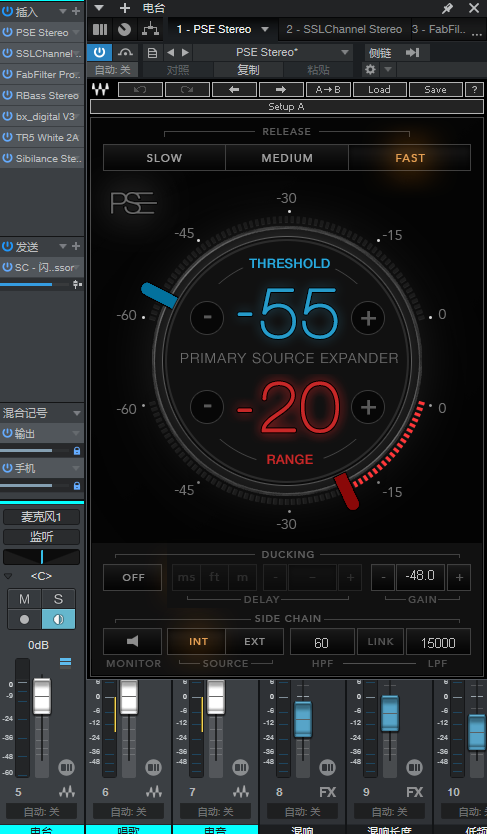This screenshot has width=487, height=834.
Task: Switch to 2 - SSLChannel Stereo tab
Action: click(344, 29)
